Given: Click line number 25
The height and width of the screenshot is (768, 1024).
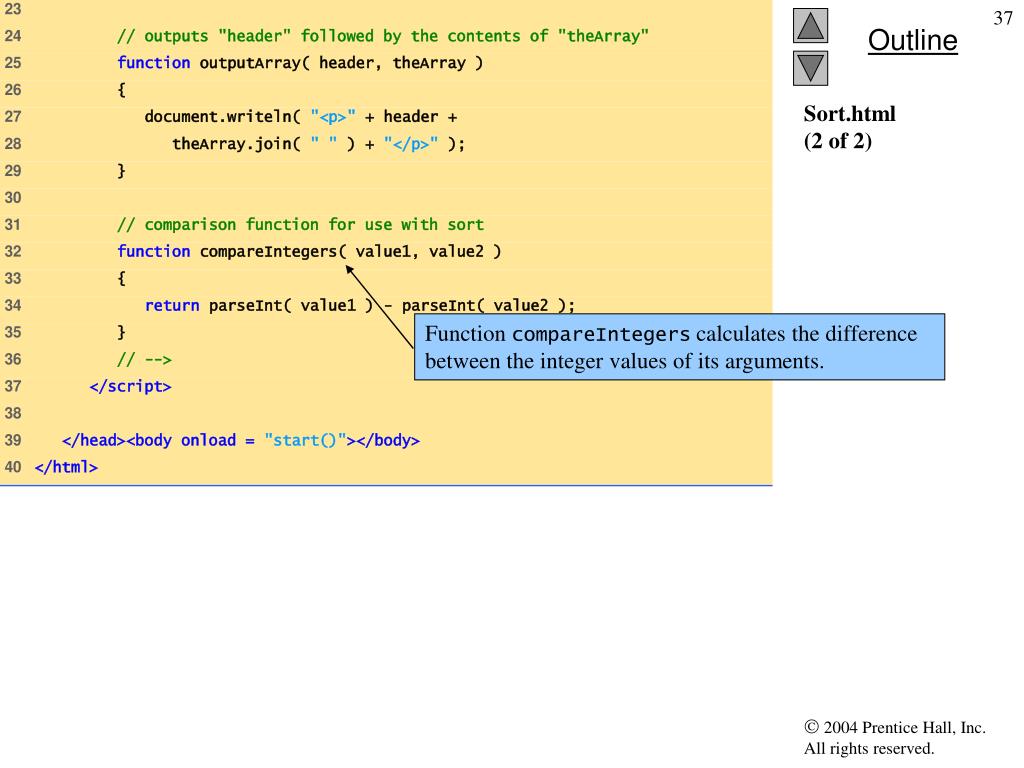Looking at the screenshot, I should [13, 63].
